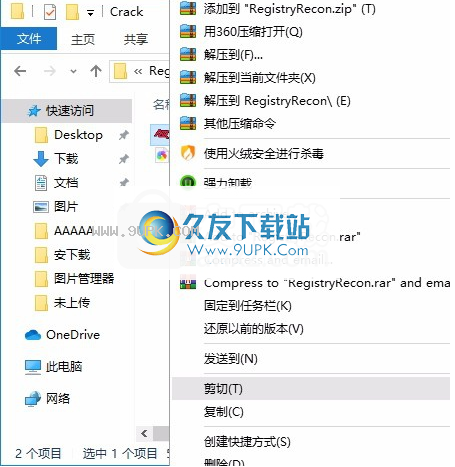Click the shield icon for 使用火绒安全进行杀毒
The image size is (455, 467).
click(x=188, y=153)
